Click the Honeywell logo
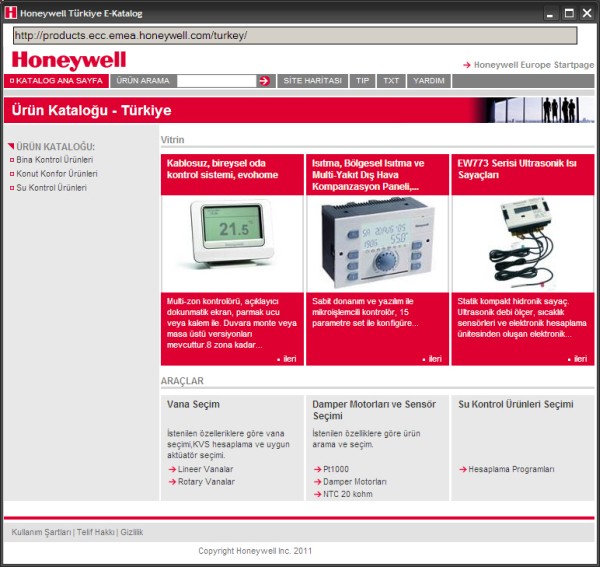The height and width of the screenshot is (567, 600). tap(69, 60)
